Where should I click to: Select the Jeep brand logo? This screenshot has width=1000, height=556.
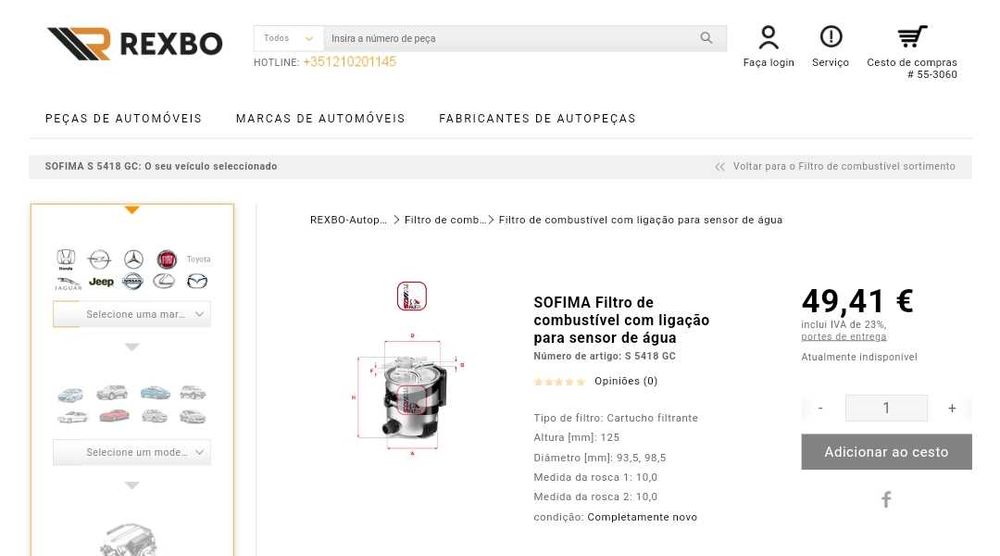click(101, 281)
